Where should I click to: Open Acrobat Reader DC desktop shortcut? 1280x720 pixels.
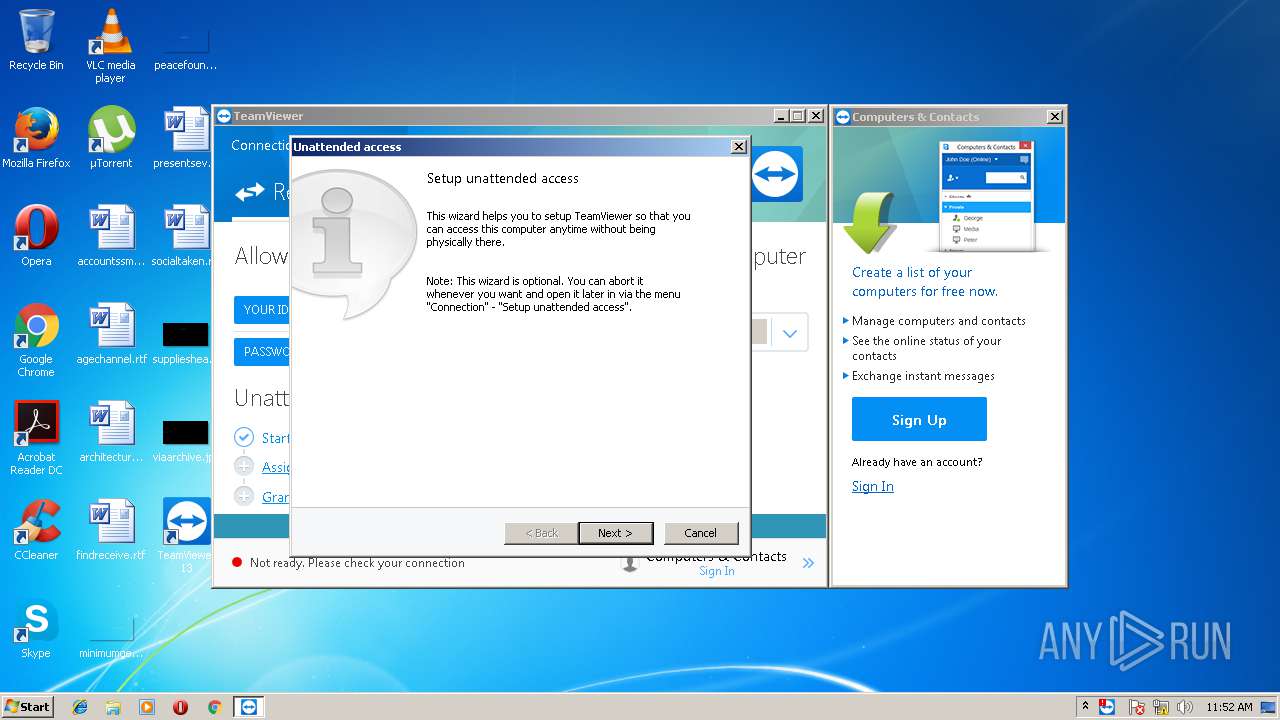36,438
